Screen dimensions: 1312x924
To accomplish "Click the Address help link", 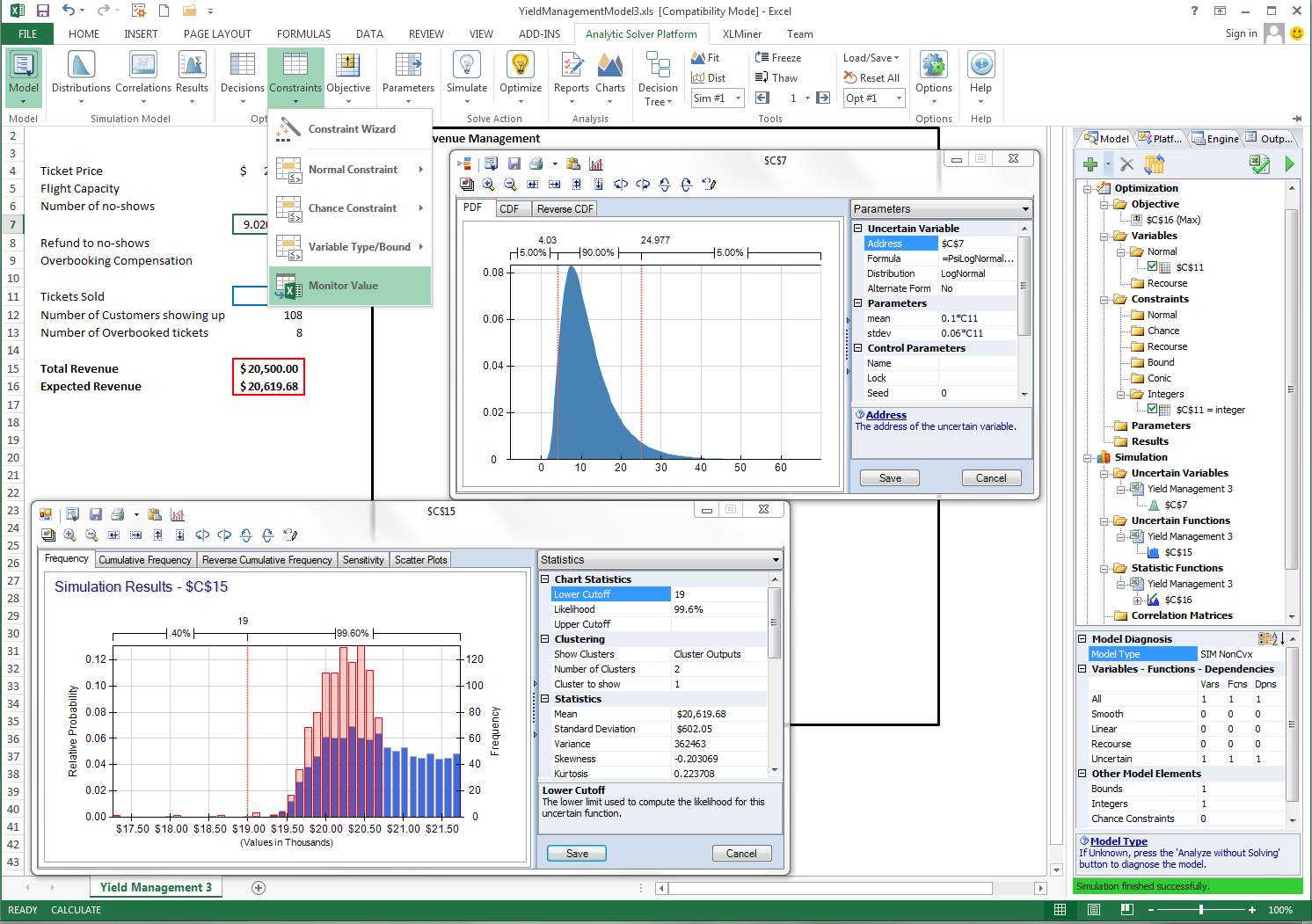I will click(x=886, y=415).
